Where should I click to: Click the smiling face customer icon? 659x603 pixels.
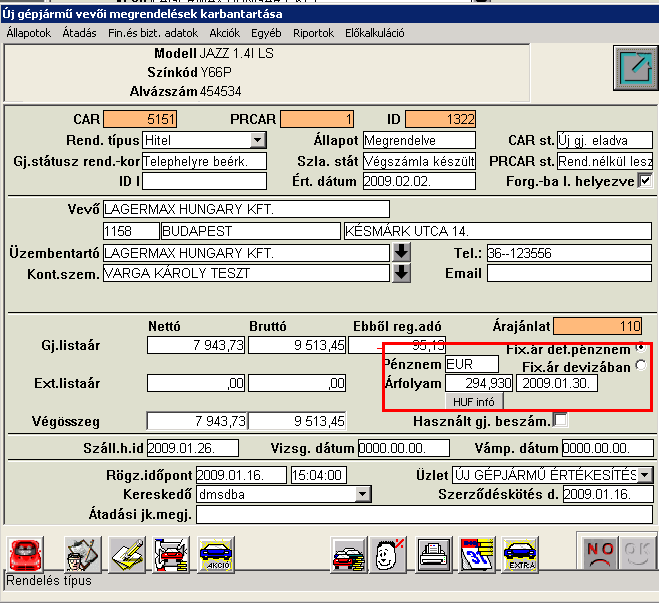(388, 554)
